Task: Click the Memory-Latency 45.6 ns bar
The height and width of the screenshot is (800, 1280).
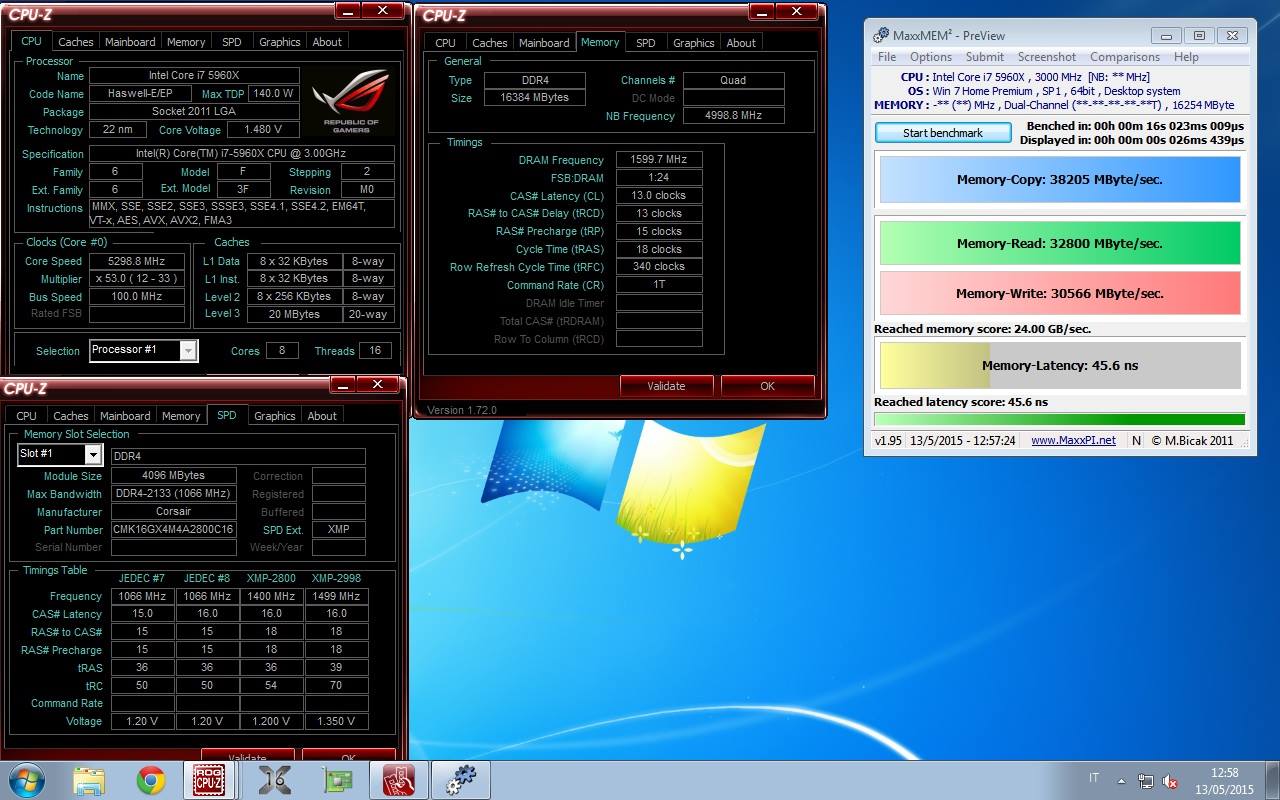Action: click(x=1060, y=366)
